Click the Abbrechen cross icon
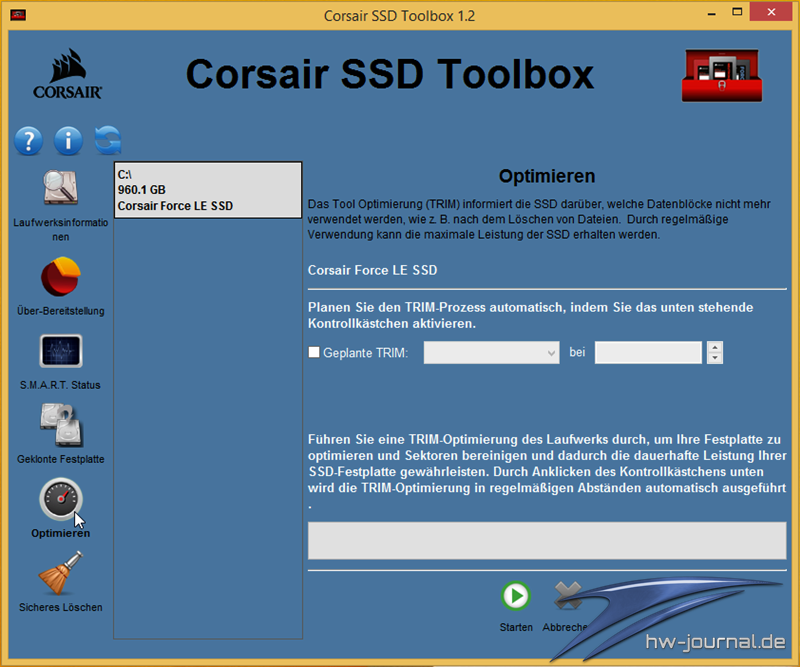This screenshot has width=800, height=667. tap(567, 596)
